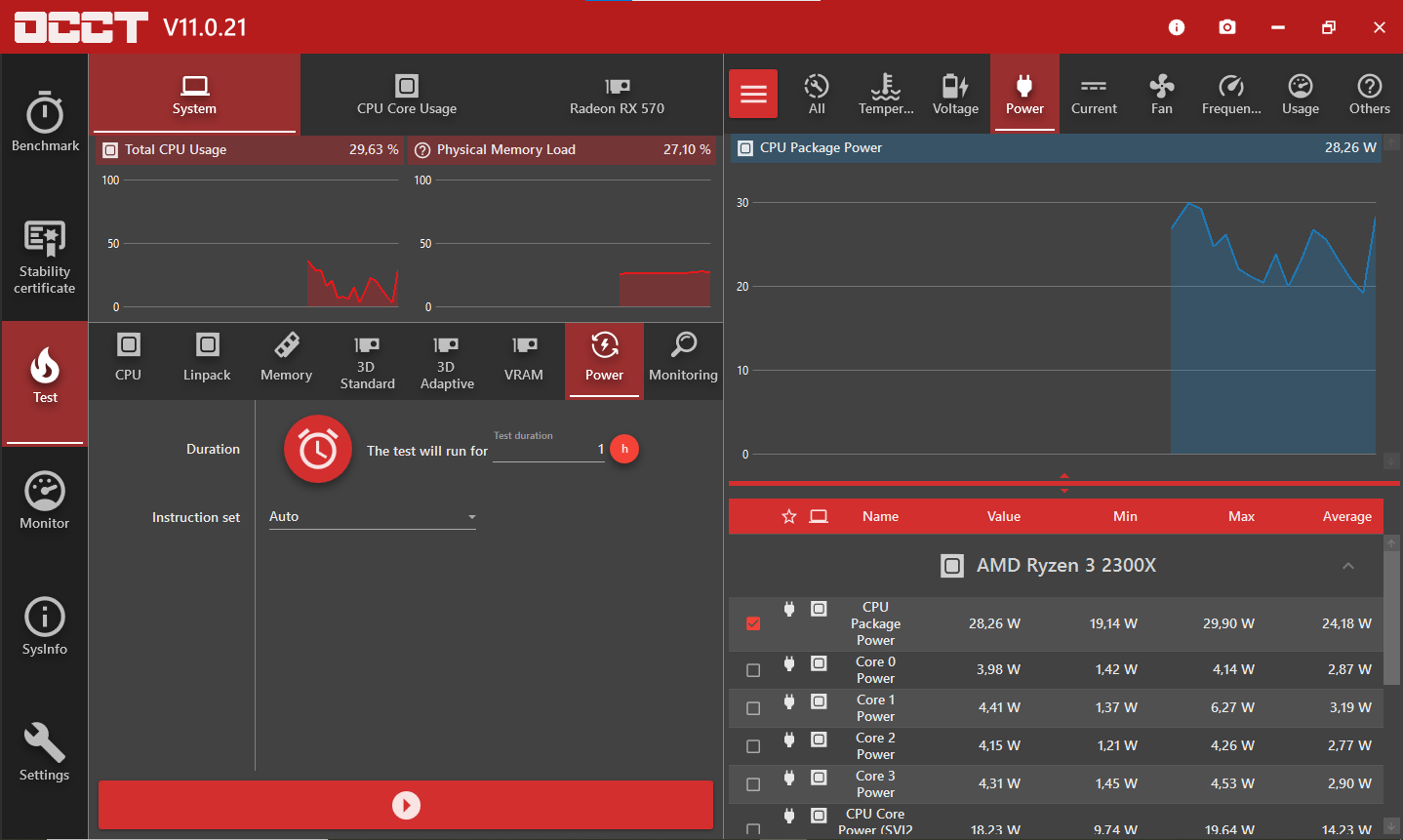The width and height of the screenshot is (1403, 840).
Task: Open the red hamburger menu button
Action: pos(753,94)
